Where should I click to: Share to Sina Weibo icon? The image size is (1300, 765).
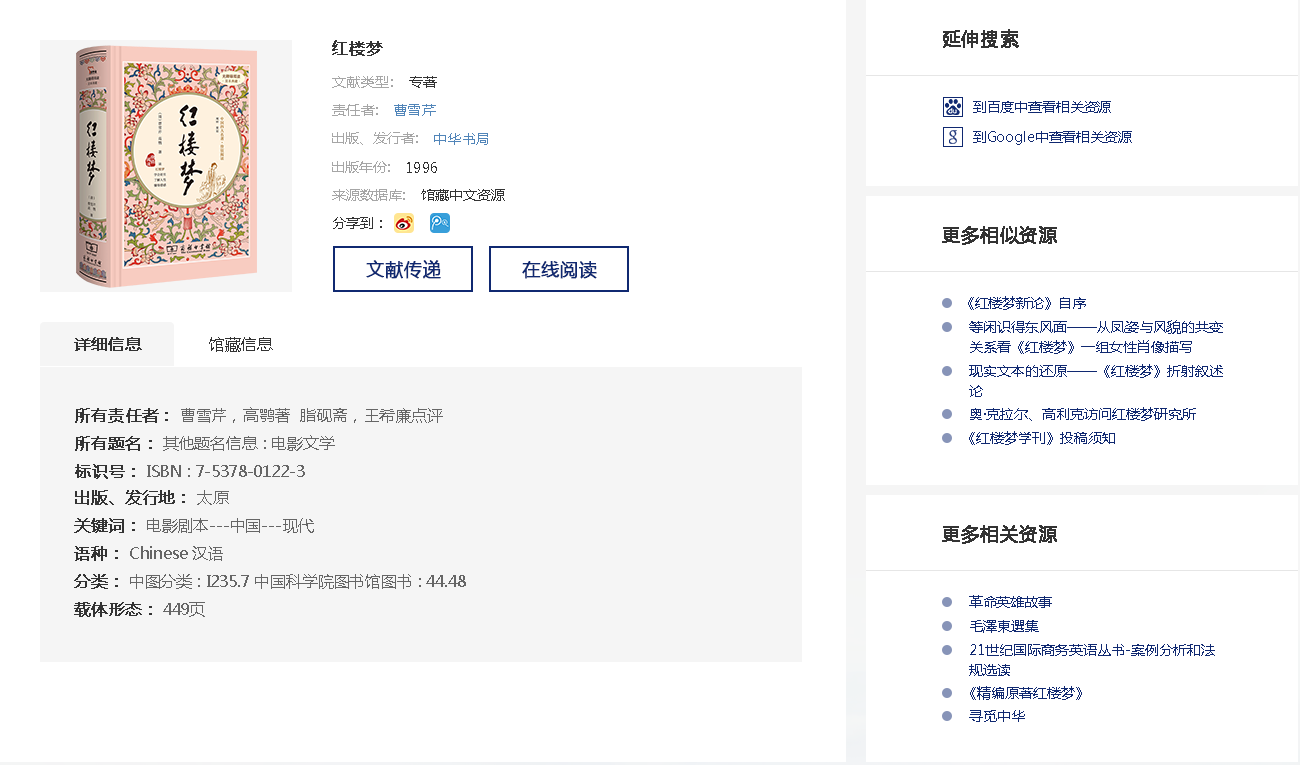click(403, 223)
